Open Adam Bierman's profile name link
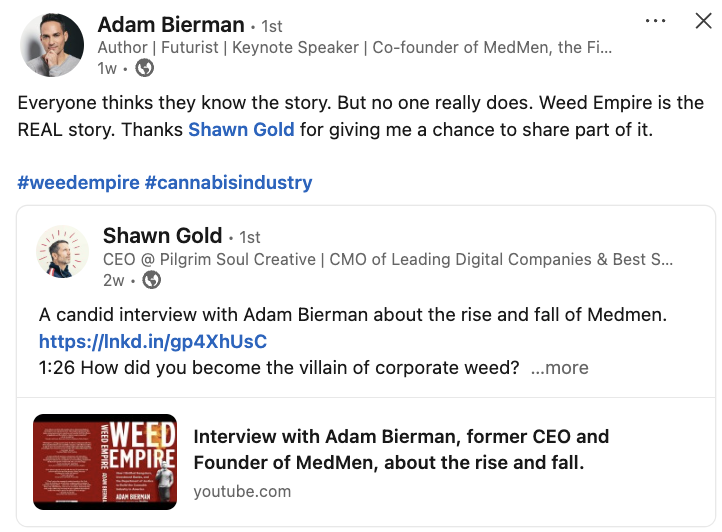 pos(171,24)
